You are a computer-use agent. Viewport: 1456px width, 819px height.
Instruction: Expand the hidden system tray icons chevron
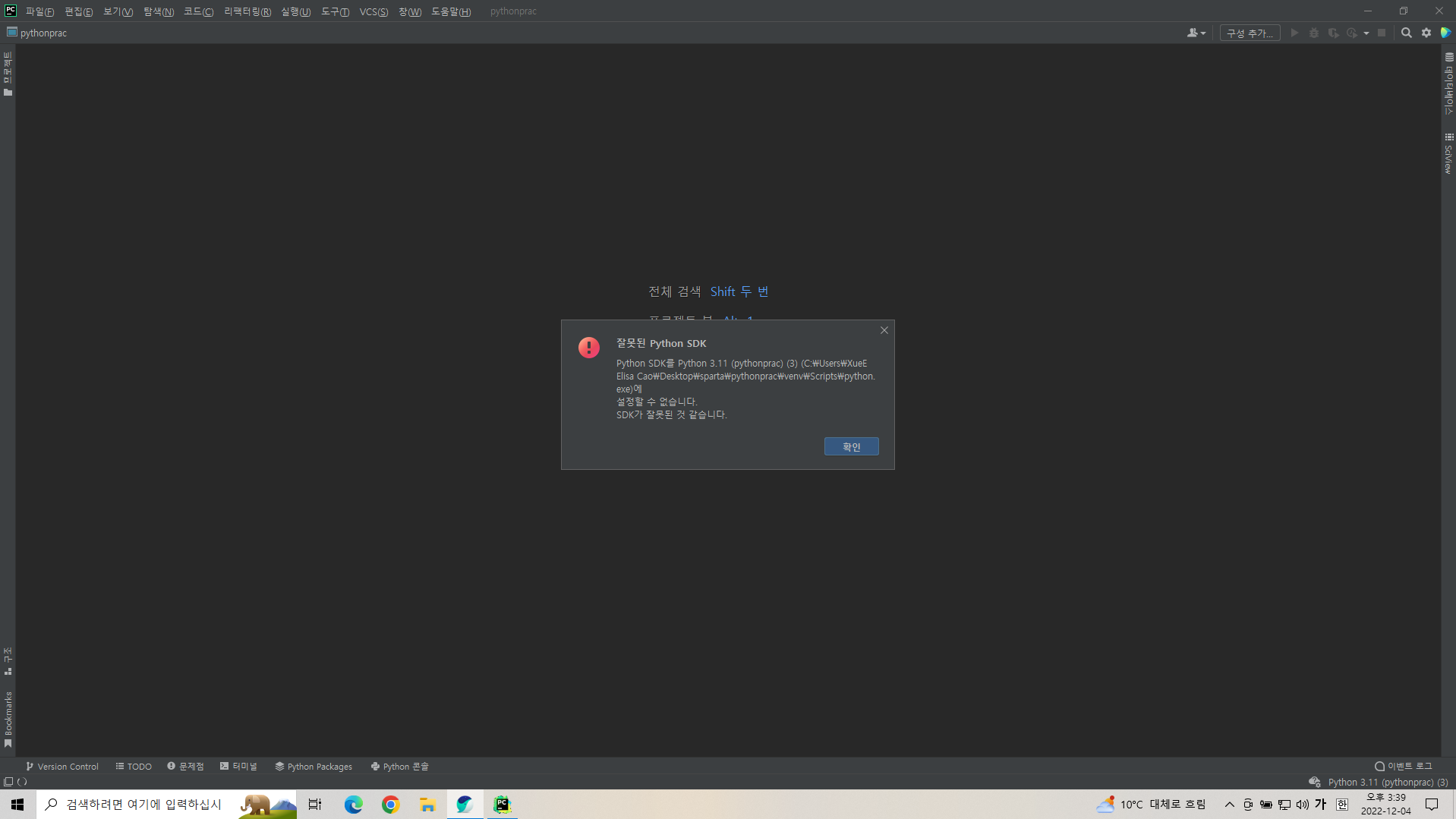tap(1230, 805)
